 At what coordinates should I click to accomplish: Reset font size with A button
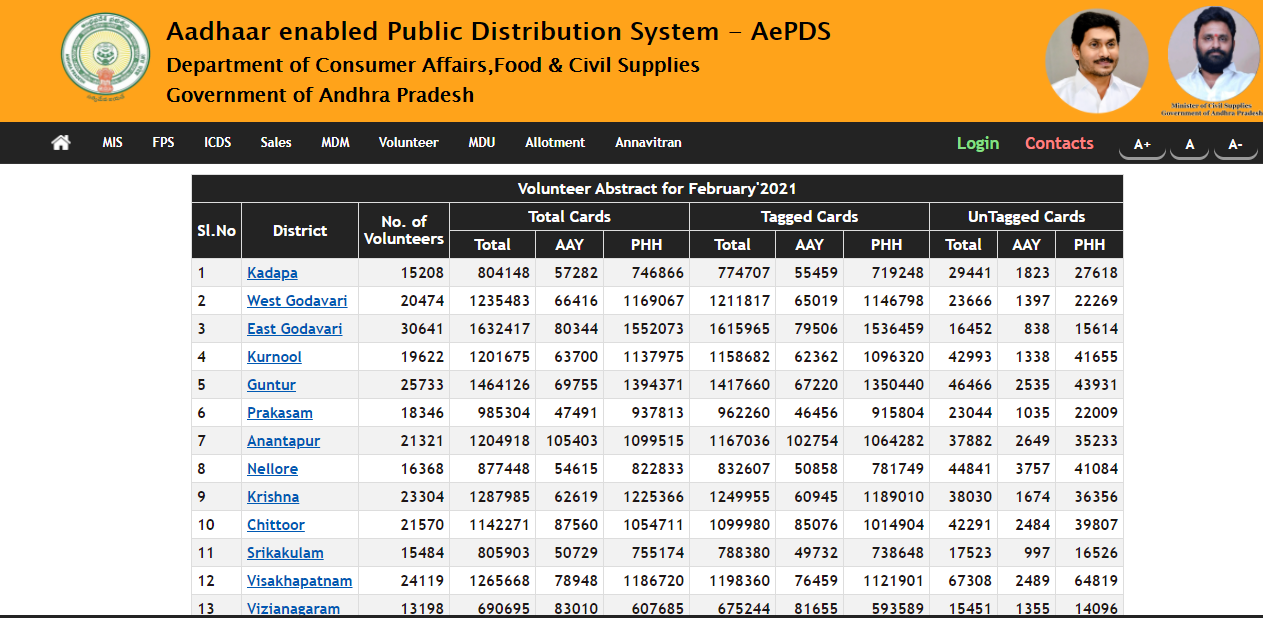(1189, 145)
